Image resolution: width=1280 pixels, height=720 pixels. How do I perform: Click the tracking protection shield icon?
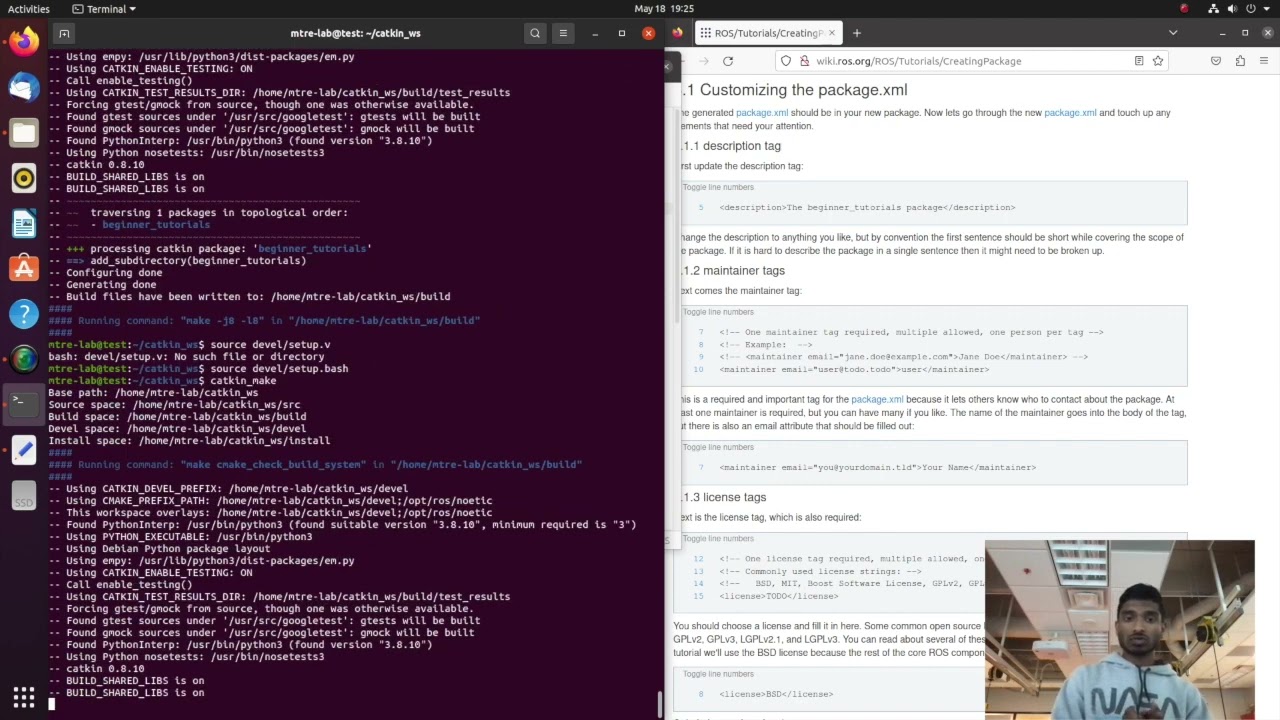point(786,61)
